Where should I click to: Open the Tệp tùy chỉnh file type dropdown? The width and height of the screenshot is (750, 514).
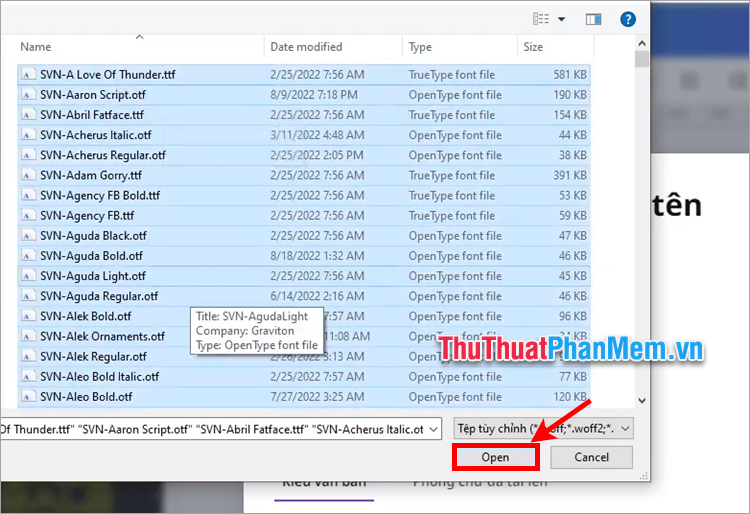[x=543, y=429]
